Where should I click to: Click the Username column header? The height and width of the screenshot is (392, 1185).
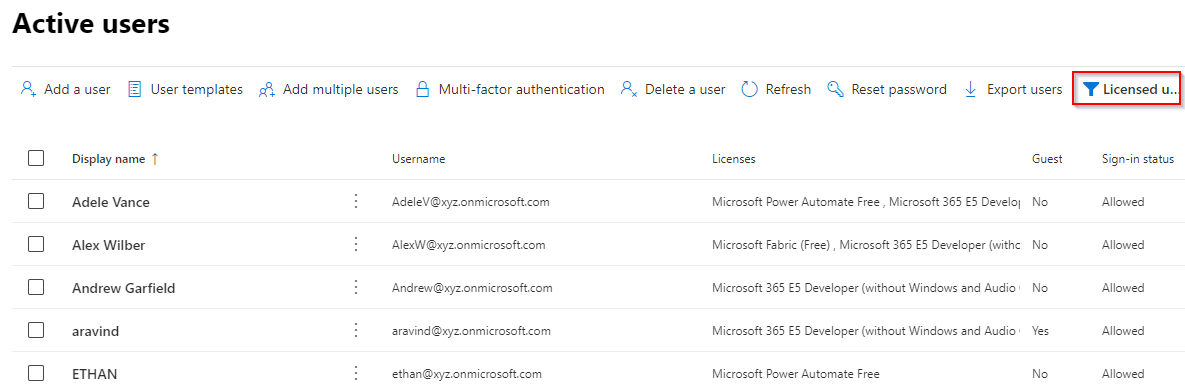click(419, 159)
